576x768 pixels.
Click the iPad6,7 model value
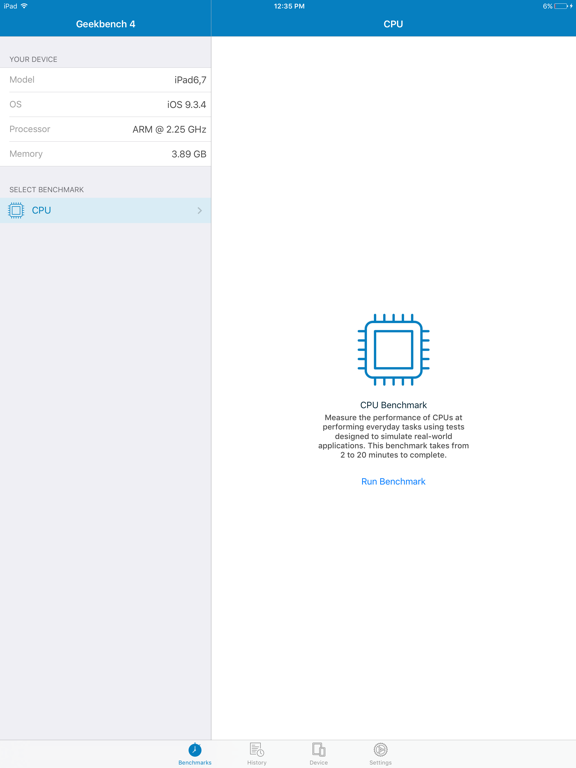pyautogui.click(x=190, y=80)
